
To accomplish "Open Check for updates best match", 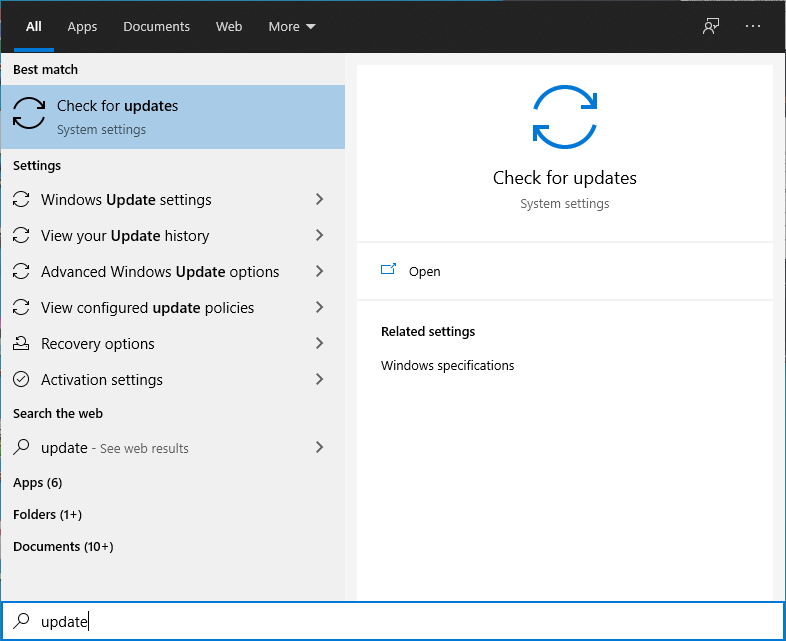I will 173,117.
